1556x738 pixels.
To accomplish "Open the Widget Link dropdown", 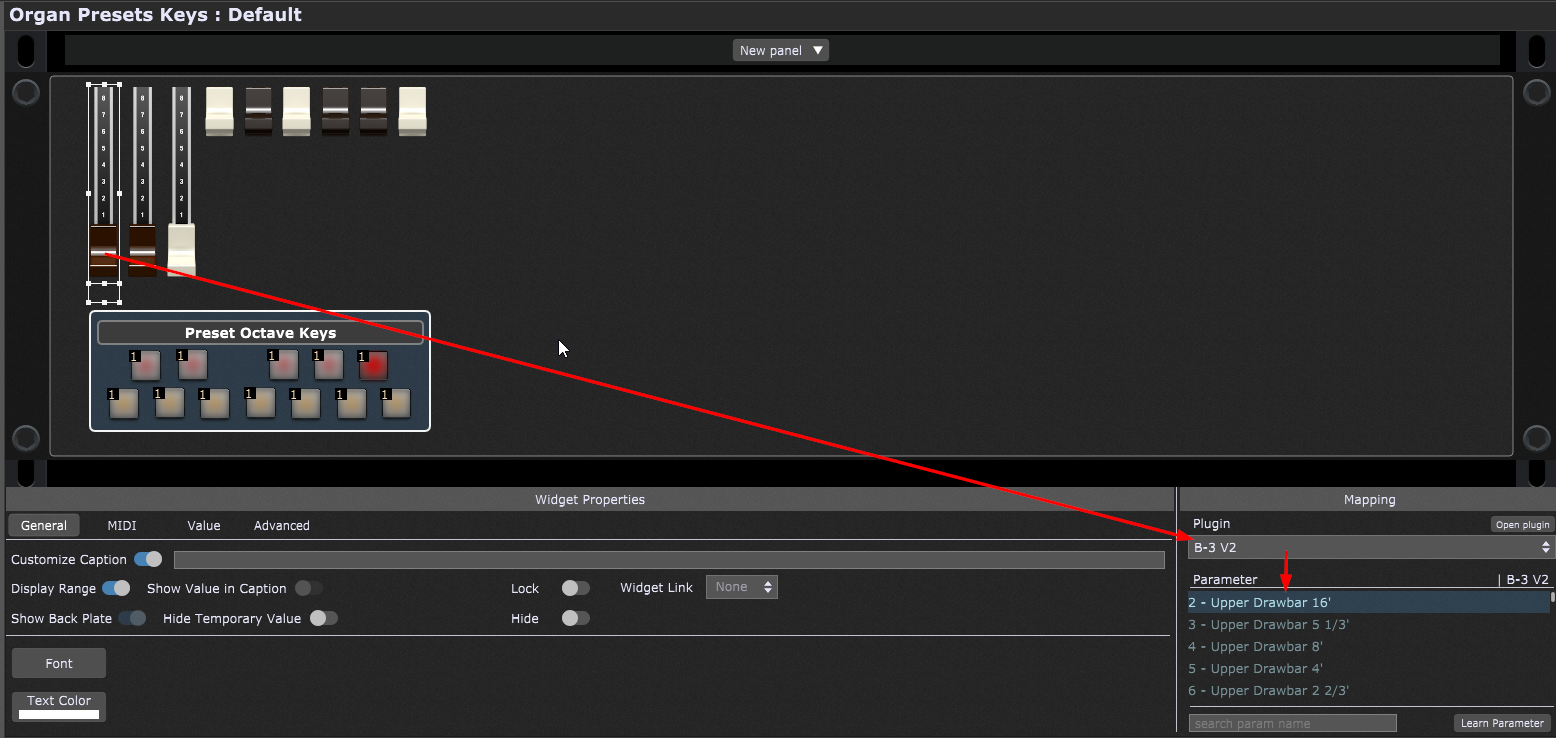I will (x=741, y=587).
